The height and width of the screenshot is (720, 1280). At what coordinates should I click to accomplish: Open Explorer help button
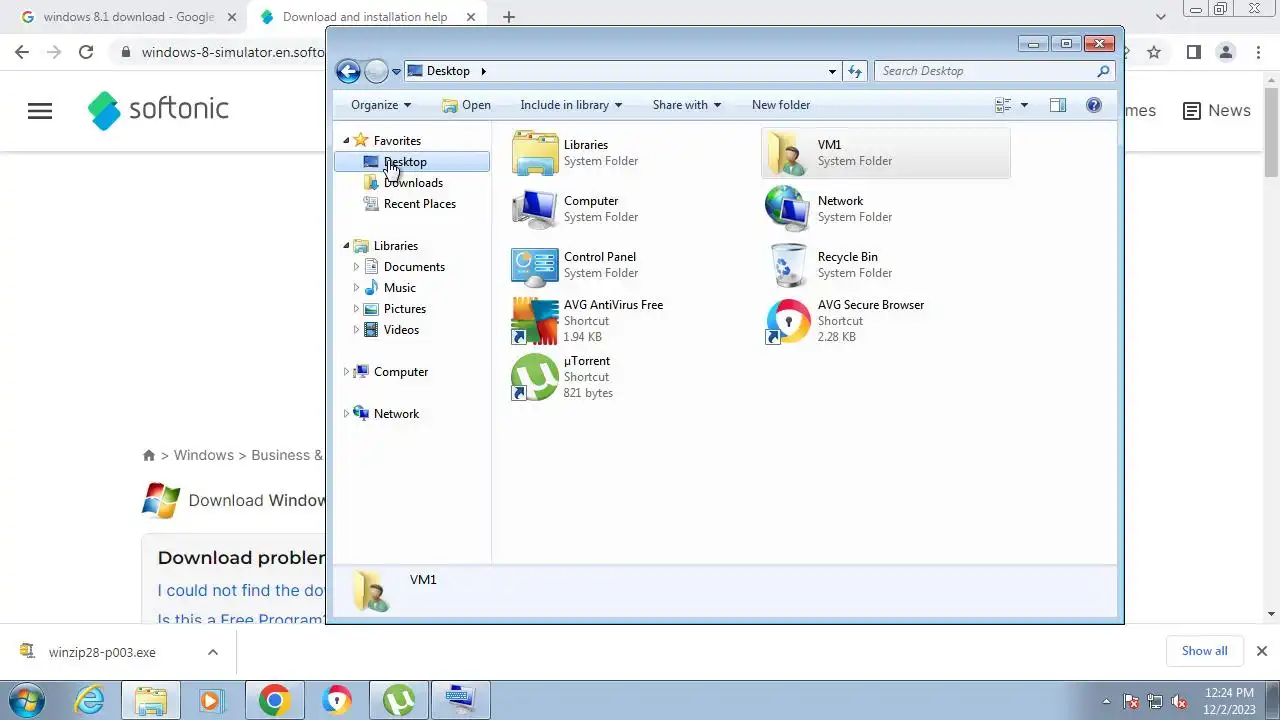point(1094,105)
